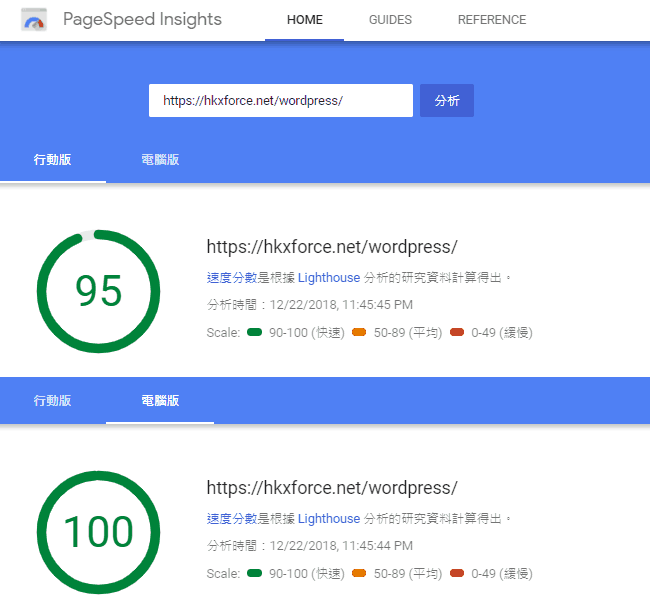This screenshot has width=650, height=615.
Task: Open 速度分數 link in desktop result
Action: tap(232, 518)
